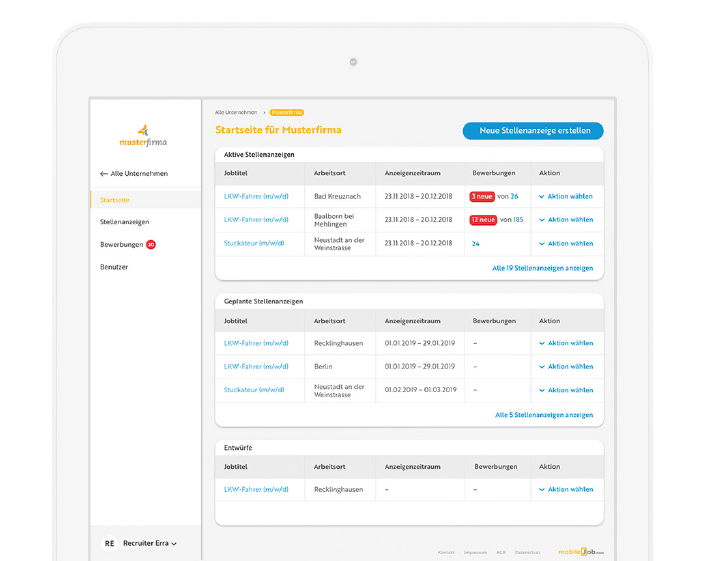Show all 5 planned Stellenanzeigen
Viewport: 706px width, 561px height.
point(544,415)
